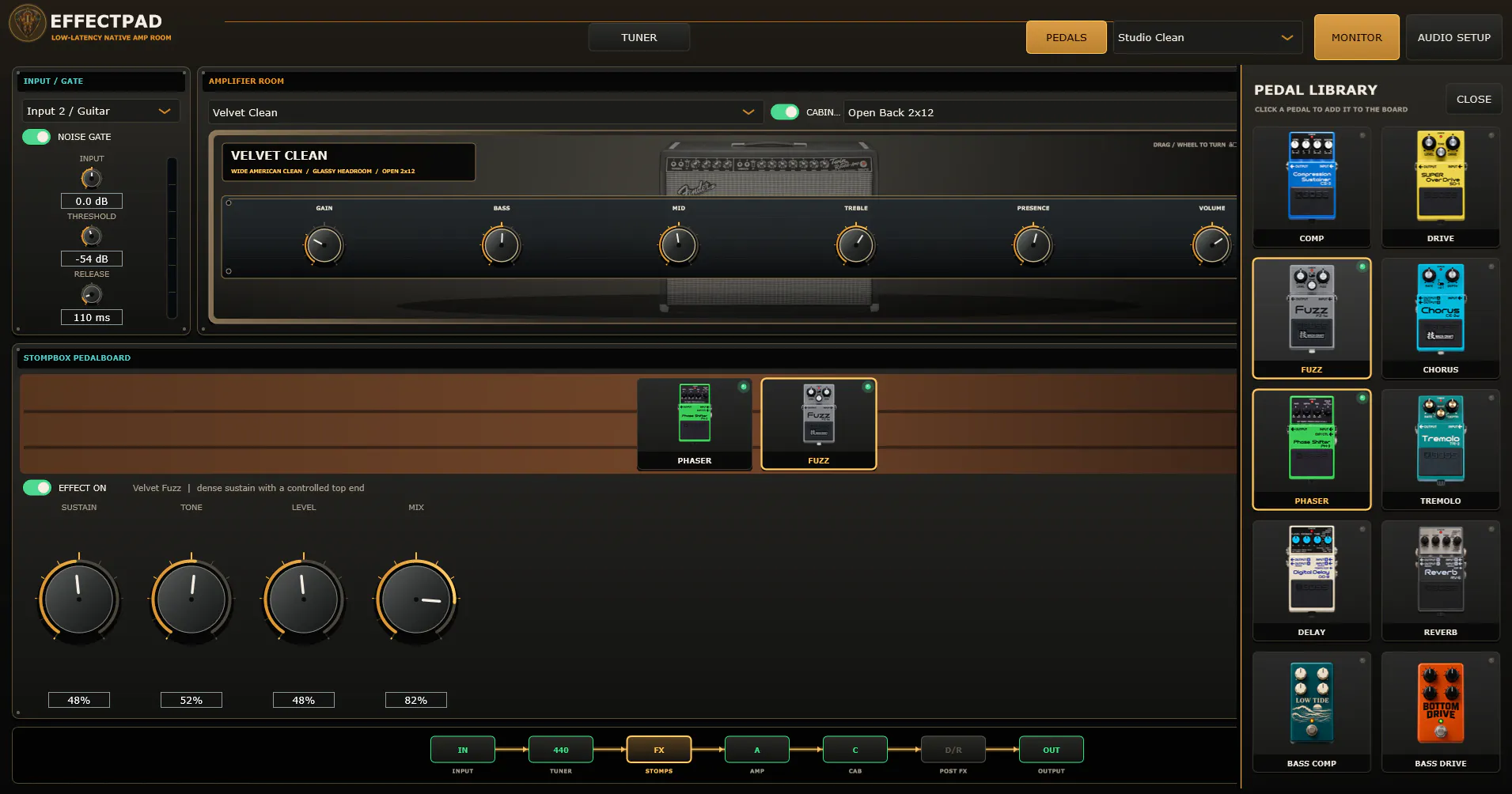Open the Input 2 / Guitar source dropdown
The height and width of the screenshot is (794, 1512).
point(100,112)
